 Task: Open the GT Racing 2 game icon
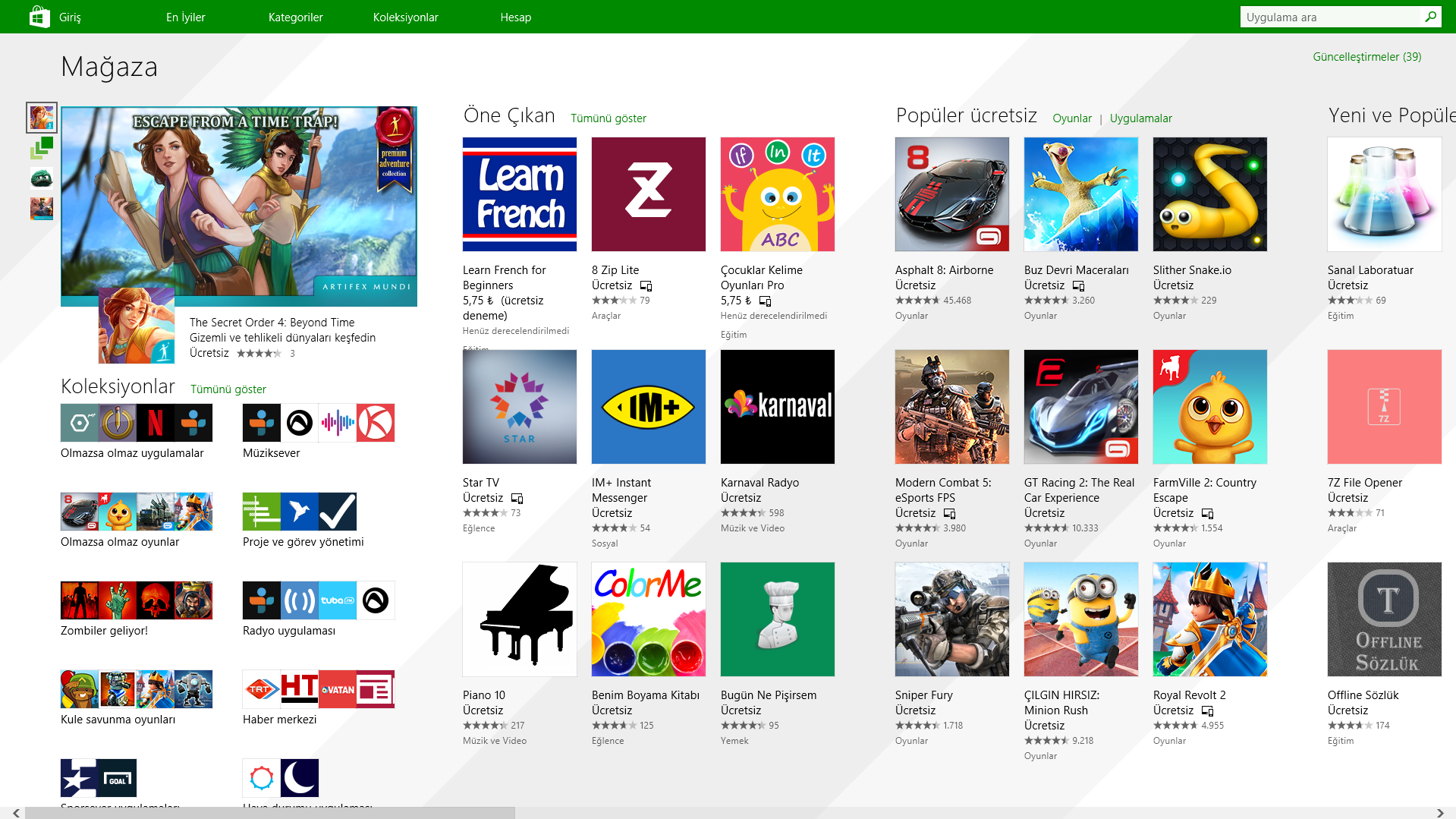[1081, 407]
